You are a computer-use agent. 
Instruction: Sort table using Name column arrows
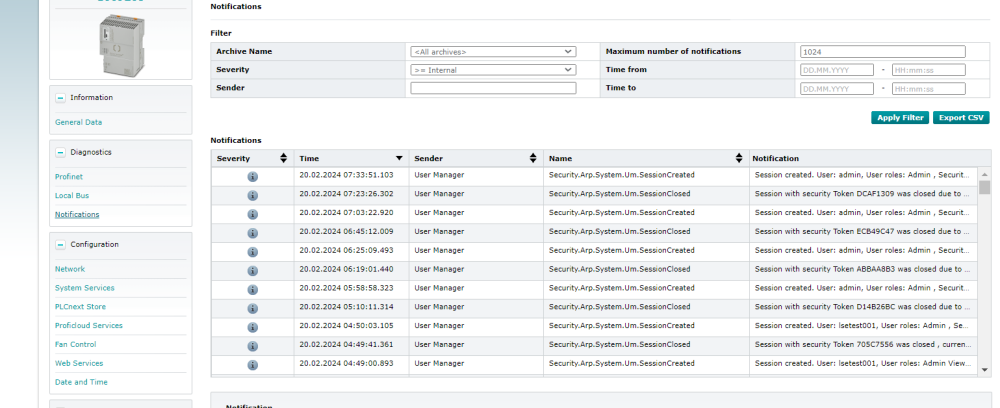[739, 158]
